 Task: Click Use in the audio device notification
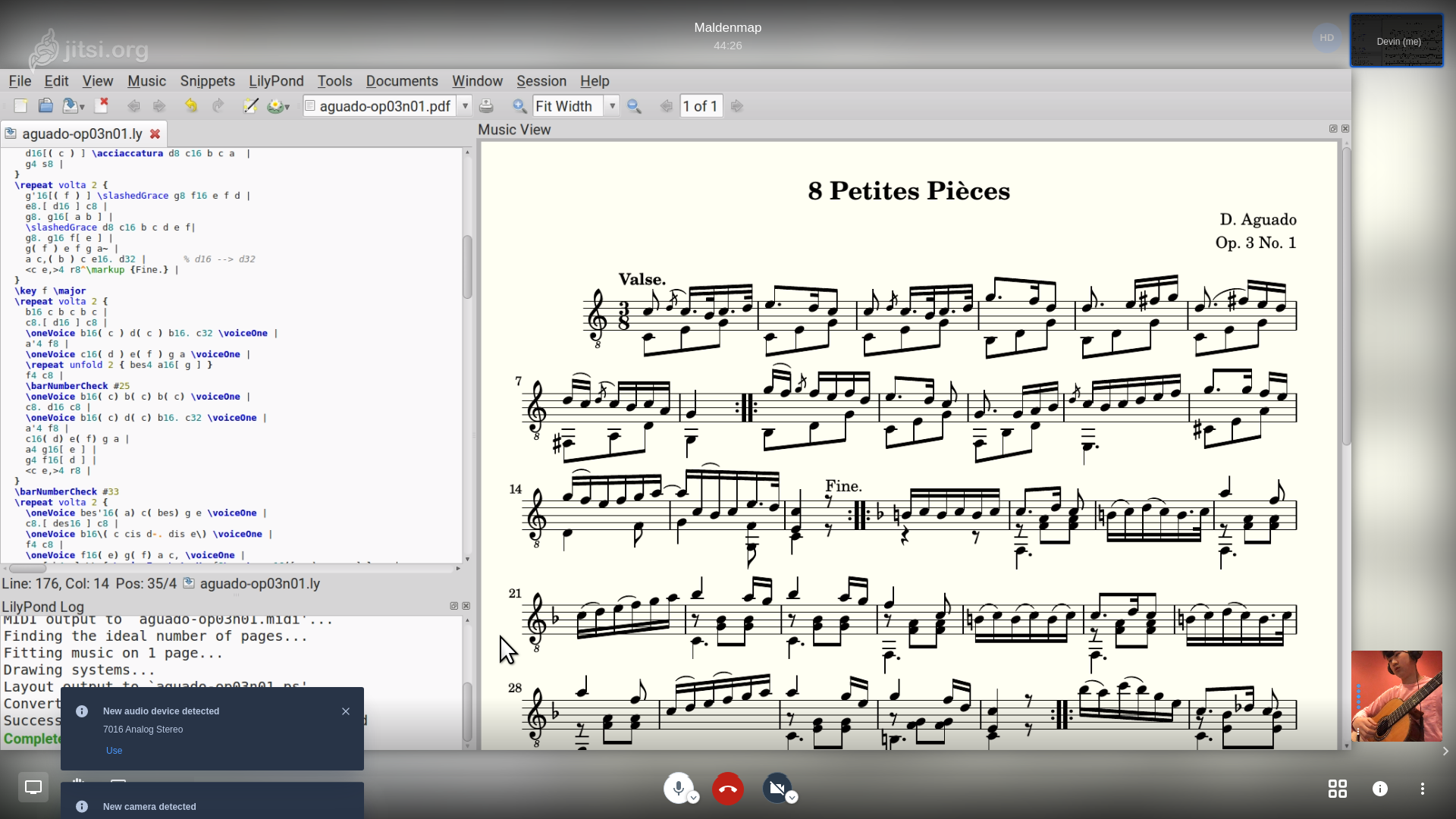tap(114, 751)
